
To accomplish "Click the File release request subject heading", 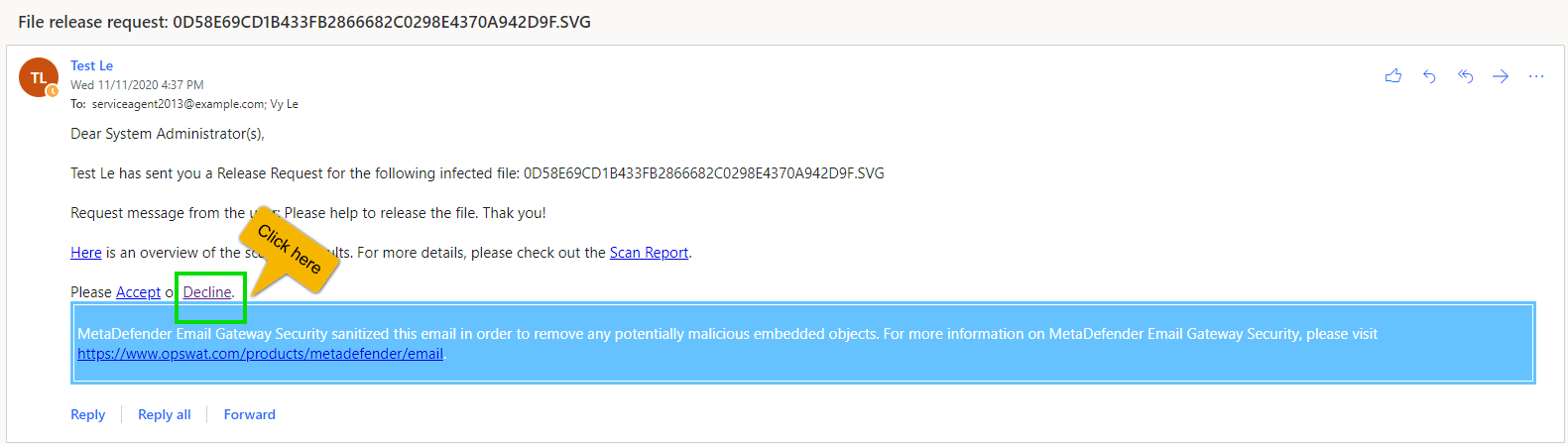I will pos(304,22).
